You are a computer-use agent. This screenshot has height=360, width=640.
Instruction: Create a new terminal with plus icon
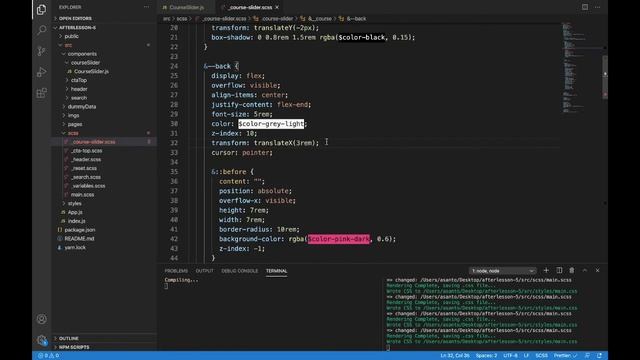[546, 270]
